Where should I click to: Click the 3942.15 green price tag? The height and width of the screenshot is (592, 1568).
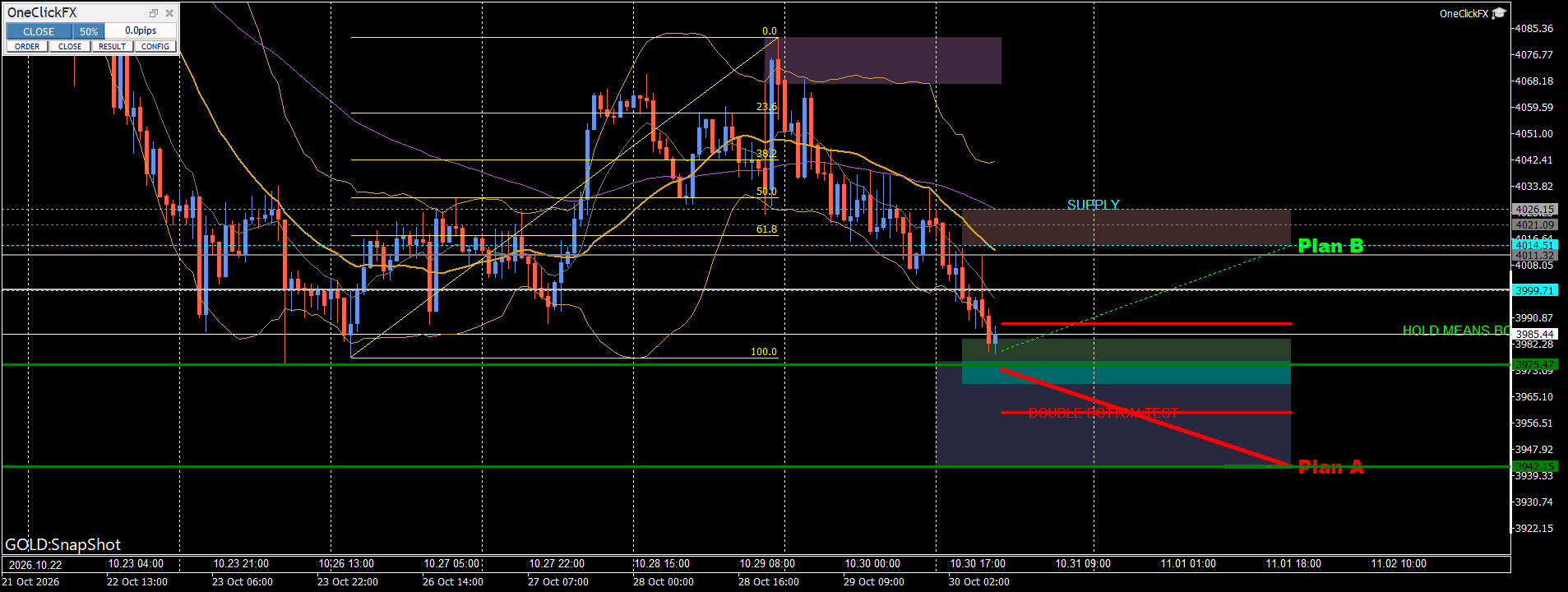click(1534, 466)
